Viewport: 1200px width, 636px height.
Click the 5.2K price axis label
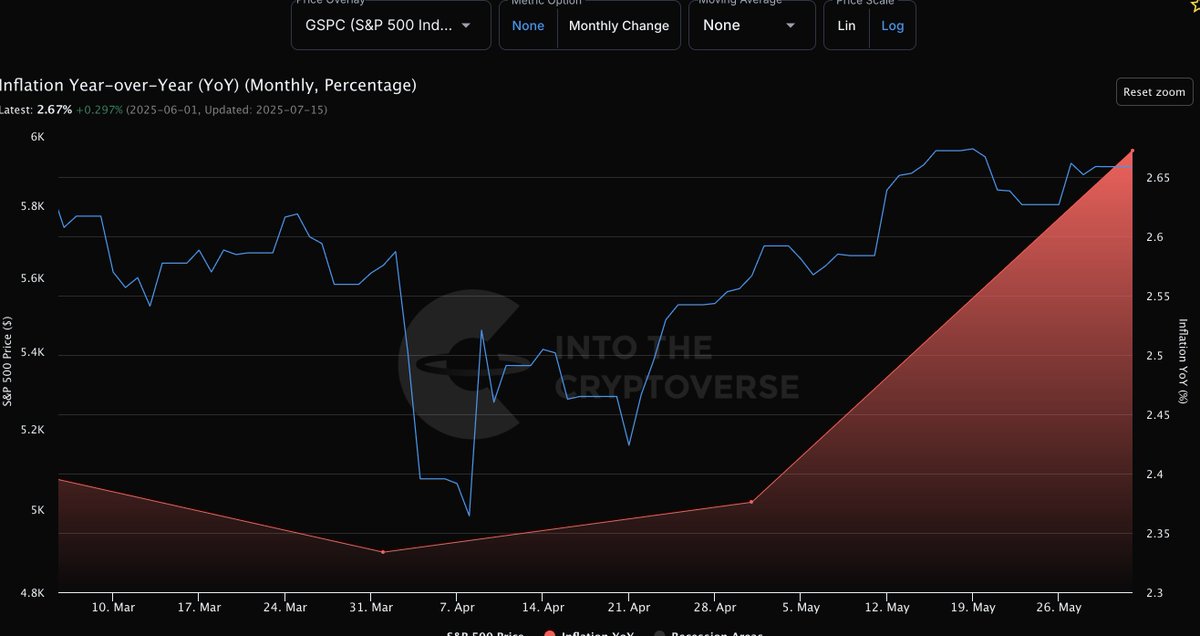(33, 430)
